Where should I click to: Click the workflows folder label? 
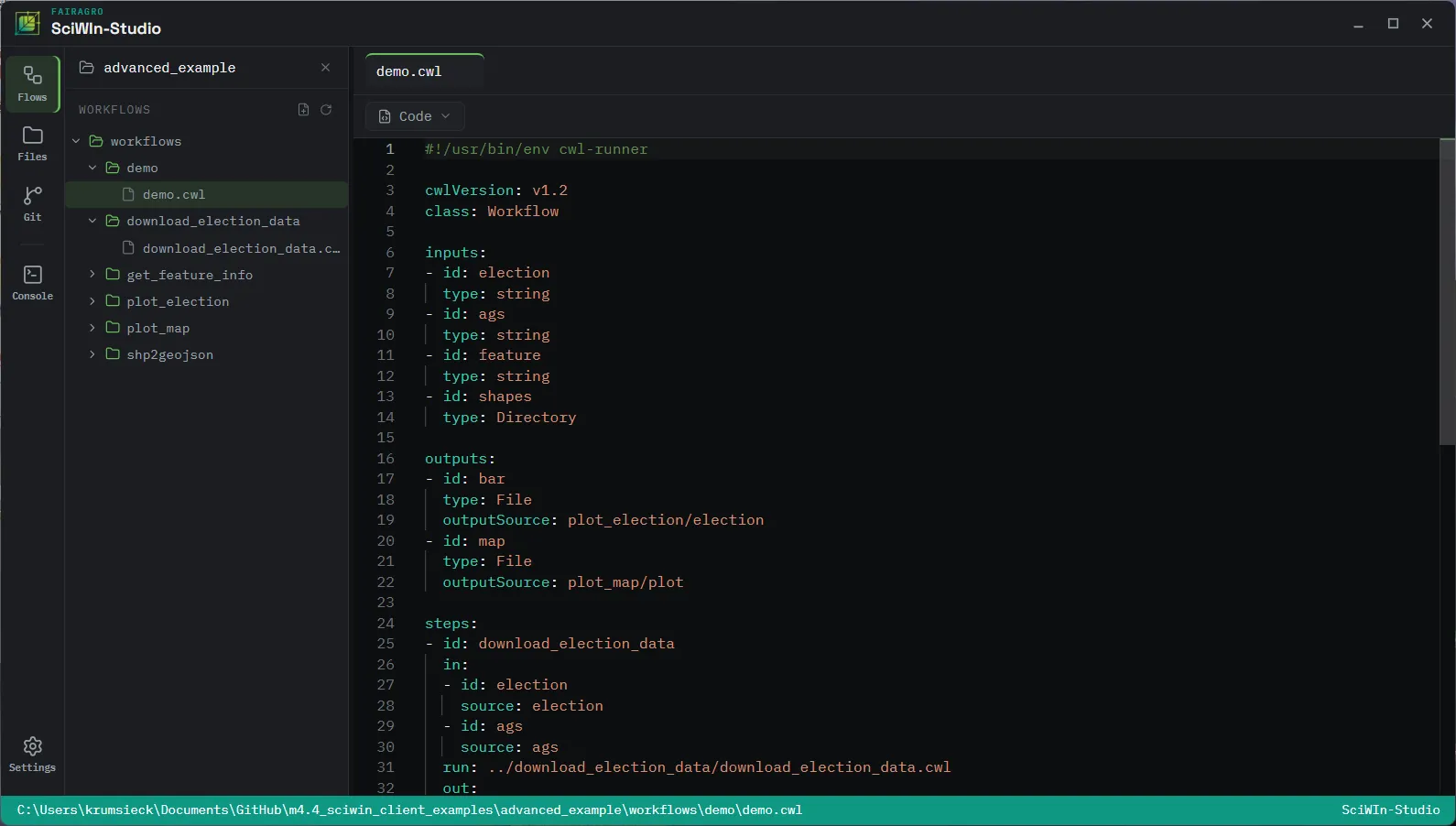[146, 141]
